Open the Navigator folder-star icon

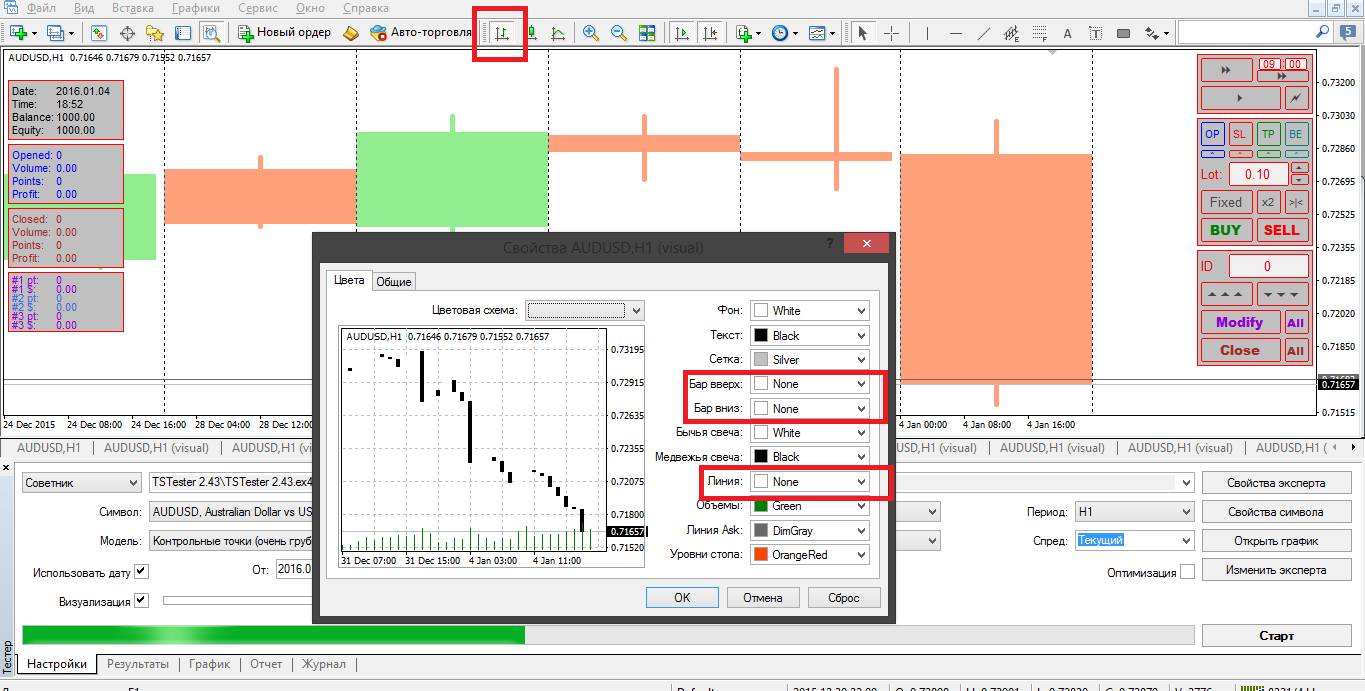155,33
